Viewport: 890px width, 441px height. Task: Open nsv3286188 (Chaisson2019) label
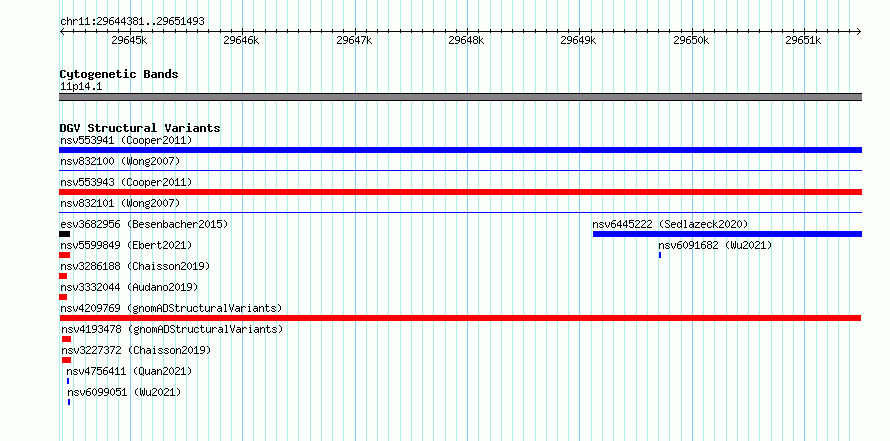coord(135,266)
